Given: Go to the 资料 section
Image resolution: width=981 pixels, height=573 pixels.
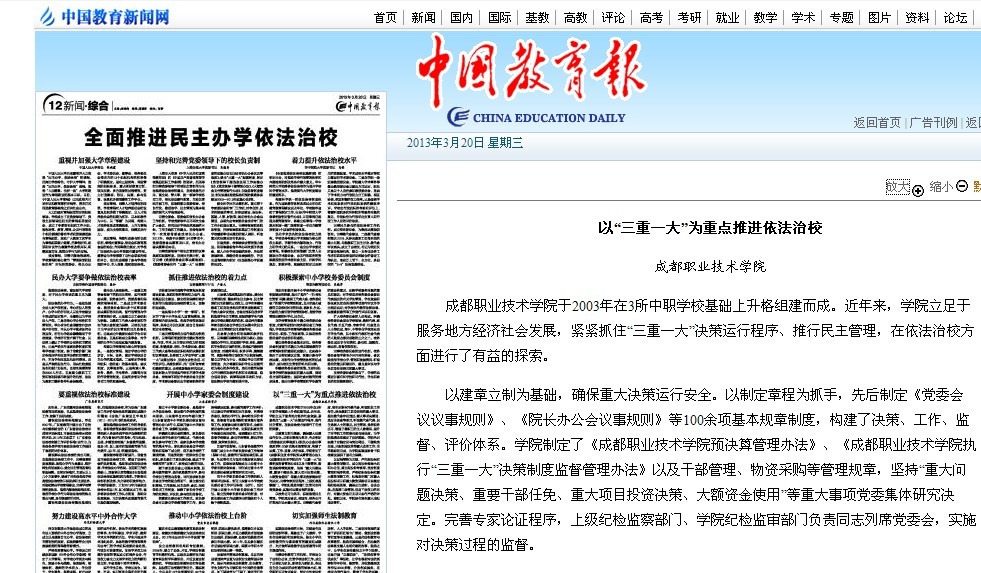Looking at the screenshot, I should 917,18.
